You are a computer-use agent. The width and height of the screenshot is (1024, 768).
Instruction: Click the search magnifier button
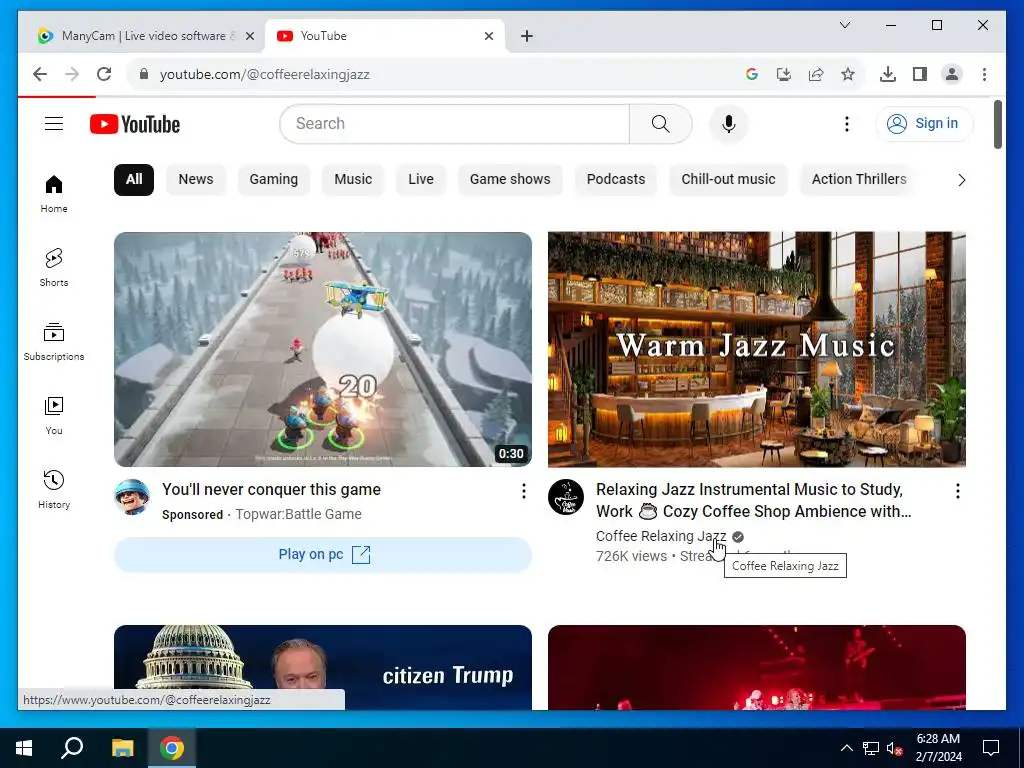click(x=660, y=123)
